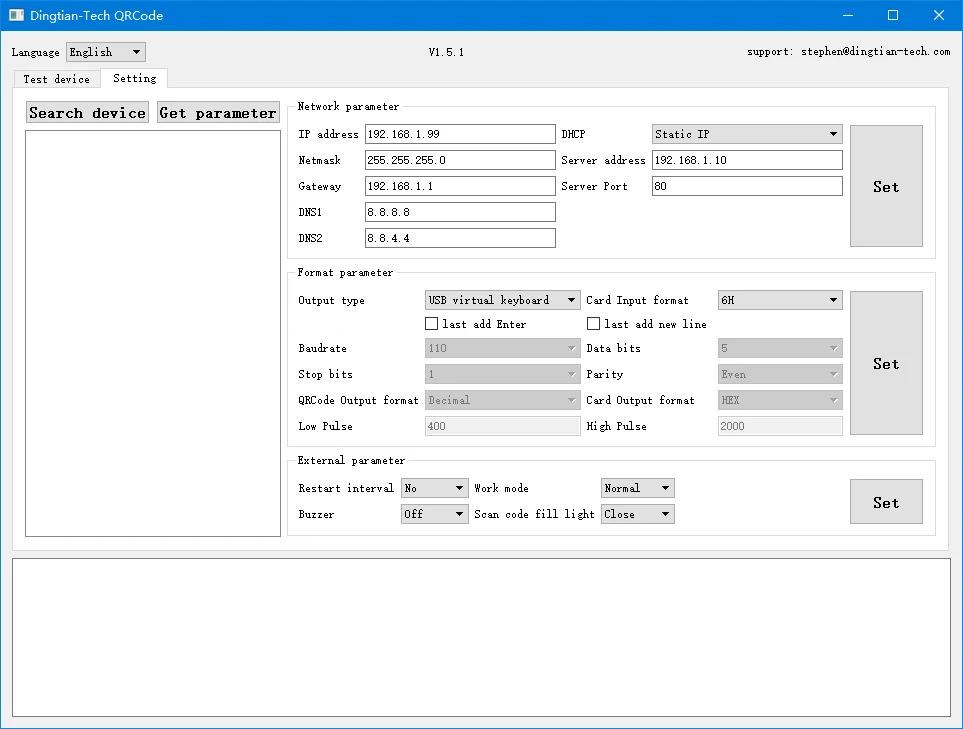Switch to the Test device tab
The width and height of the screenshot is (963, 729).
coord(57,79)
